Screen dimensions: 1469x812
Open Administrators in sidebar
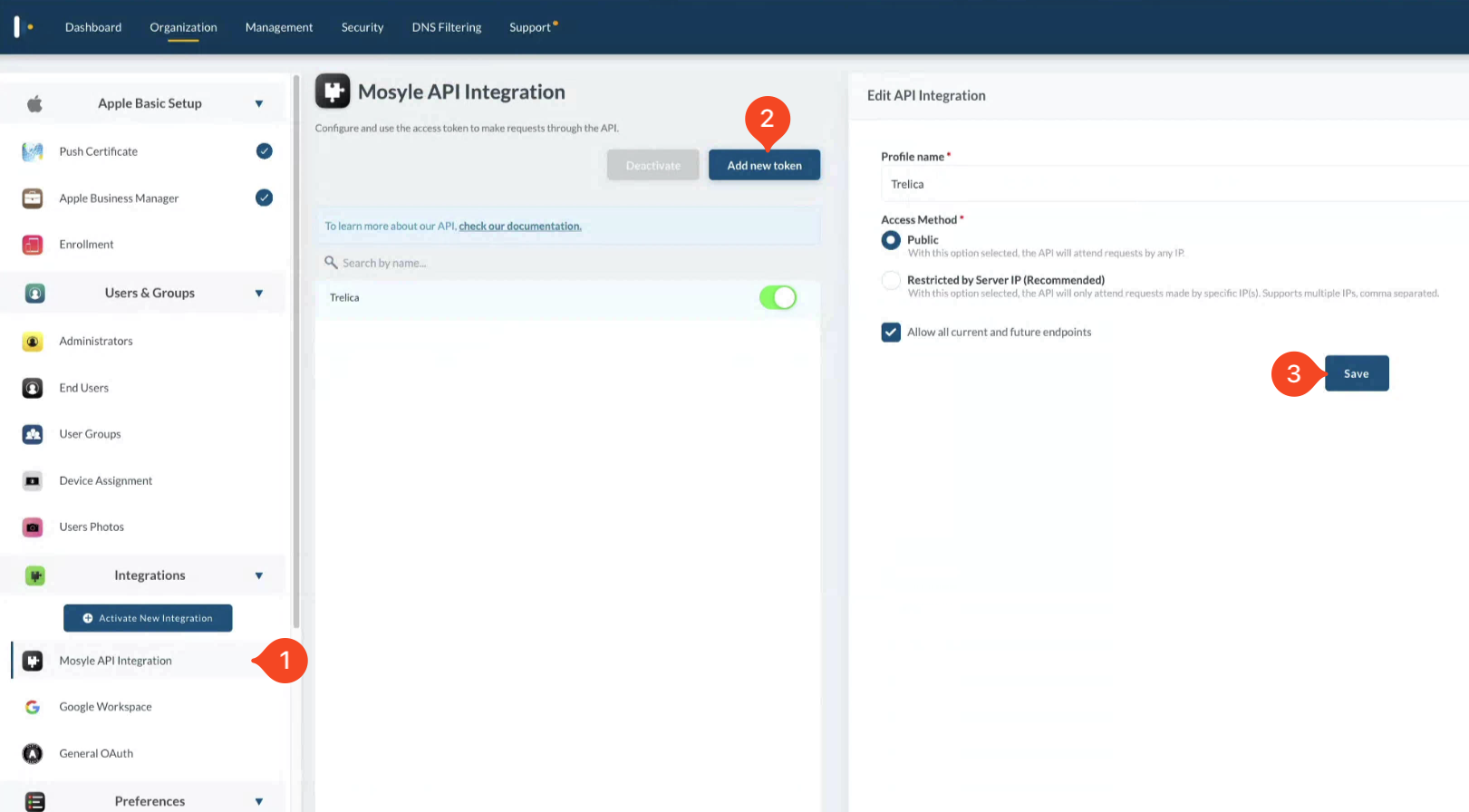[96, 342]
